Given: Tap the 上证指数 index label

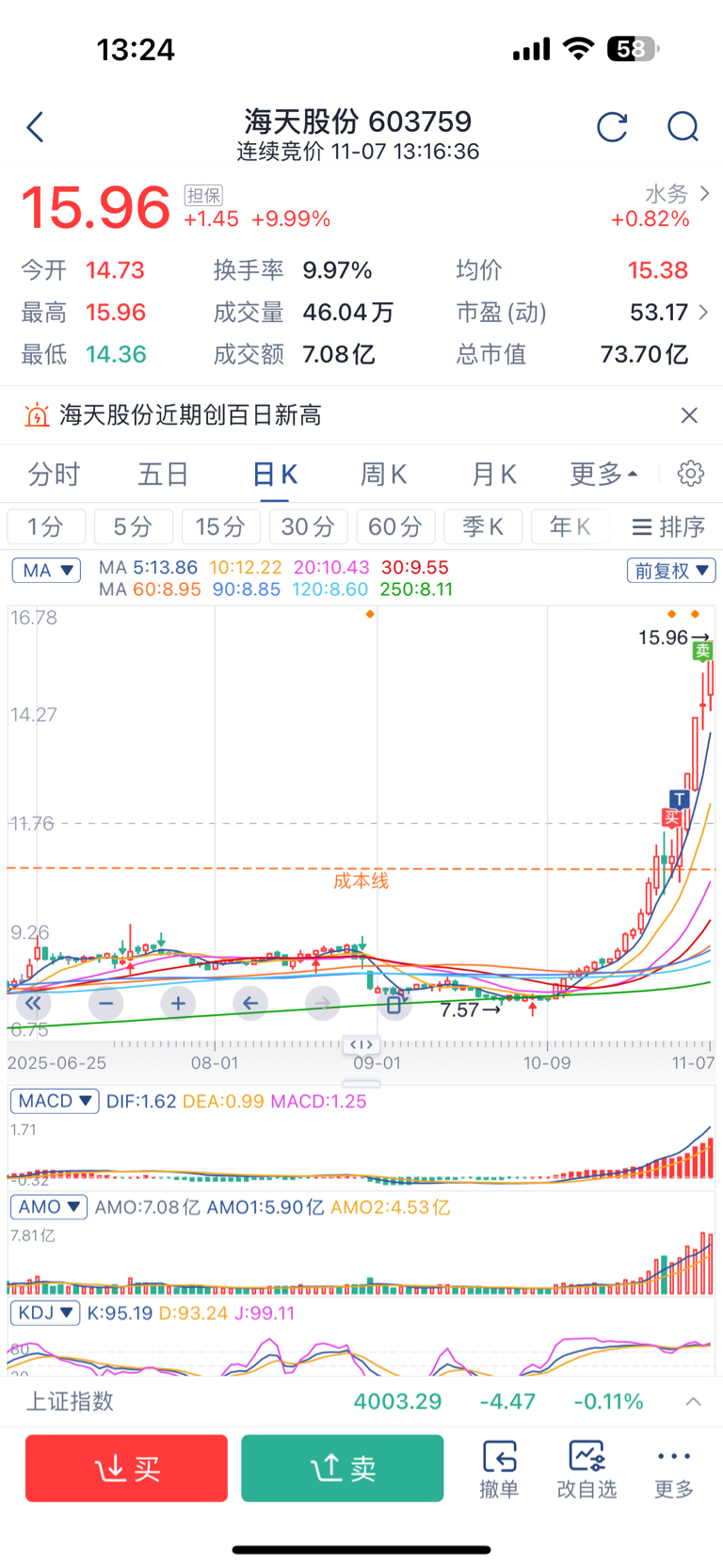Looking at the screenshot, I should 70,1401.
